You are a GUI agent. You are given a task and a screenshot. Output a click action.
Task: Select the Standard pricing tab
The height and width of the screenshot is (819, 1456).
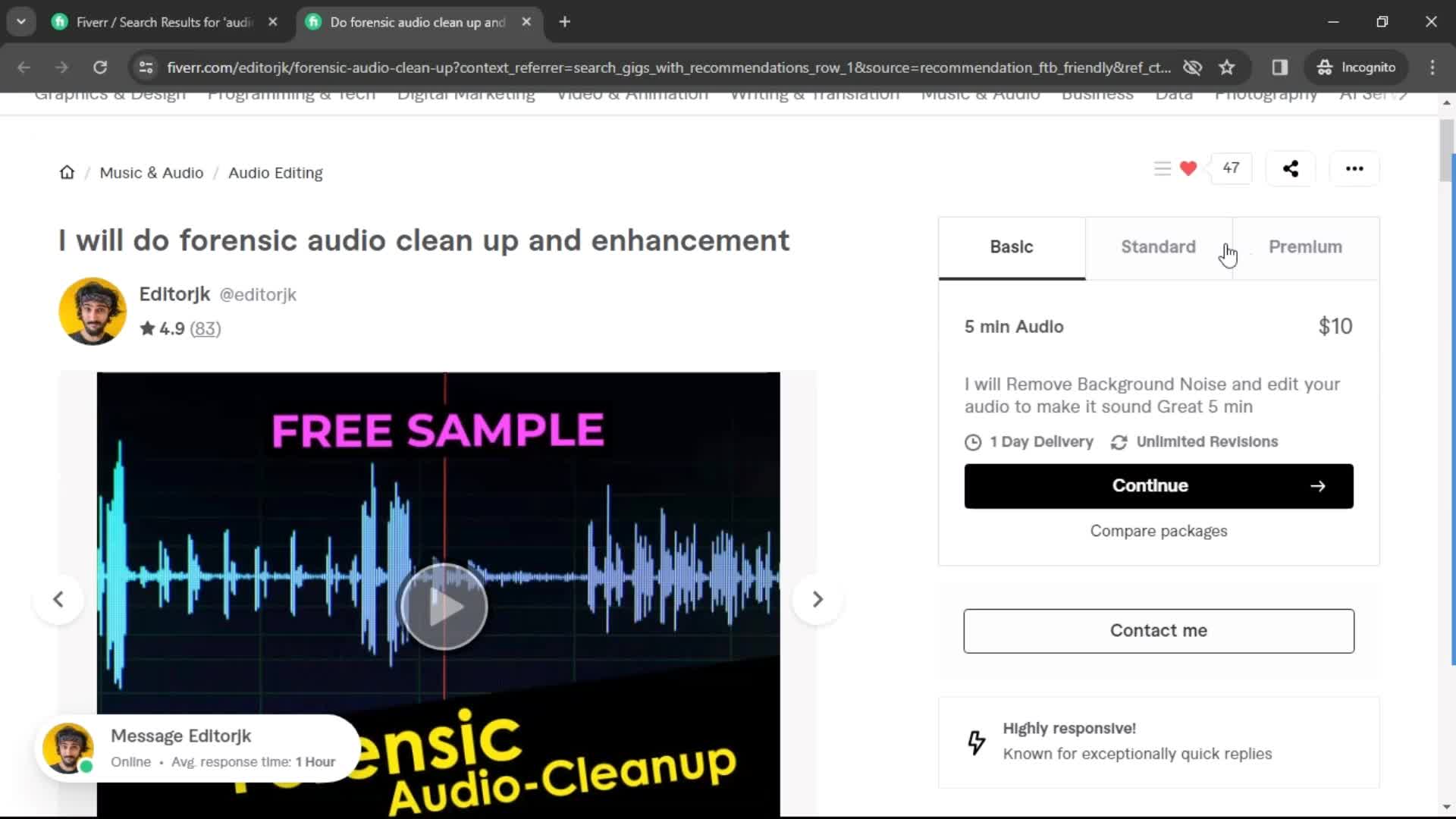tap(1158, 247)
